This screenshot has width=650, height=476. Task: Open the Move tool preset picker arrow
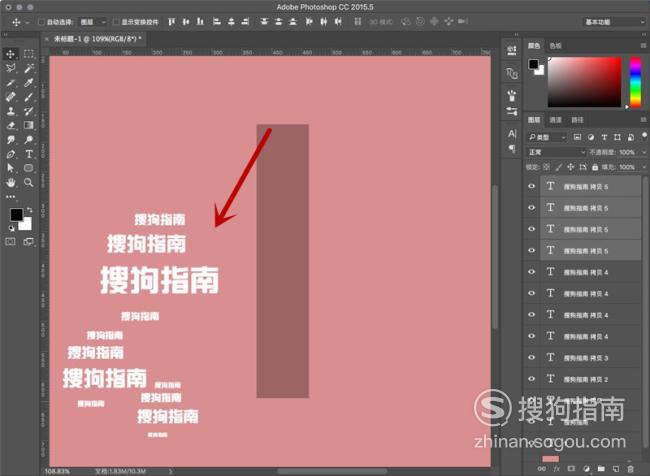tap(27, 22)
